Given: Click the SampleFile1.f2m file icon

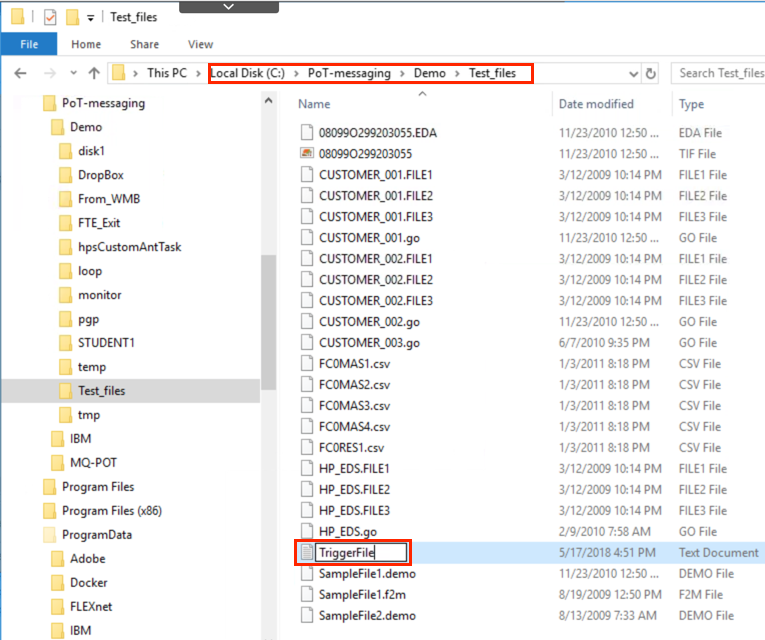Looking at the screenshot, I should (x=306, y=594).
